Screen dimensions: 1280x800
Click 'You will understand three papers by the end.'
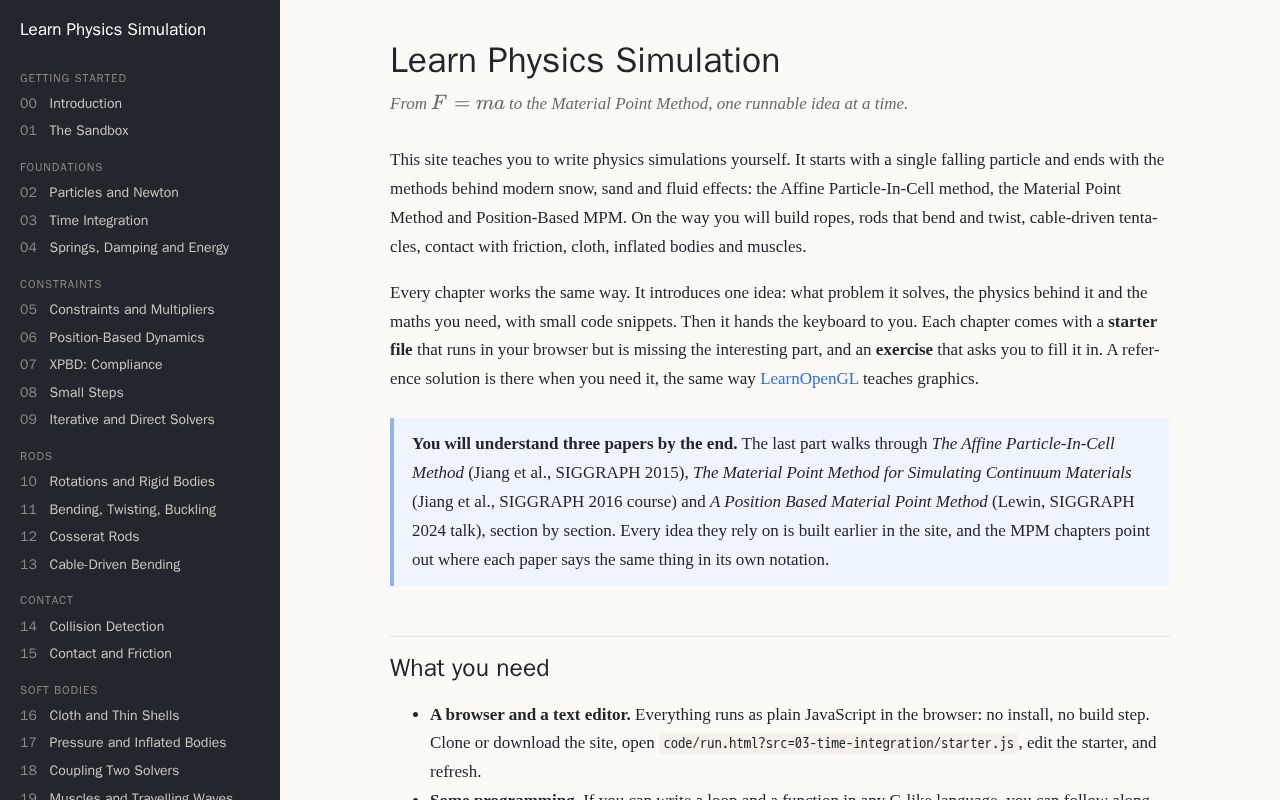(x=575, y=444)
